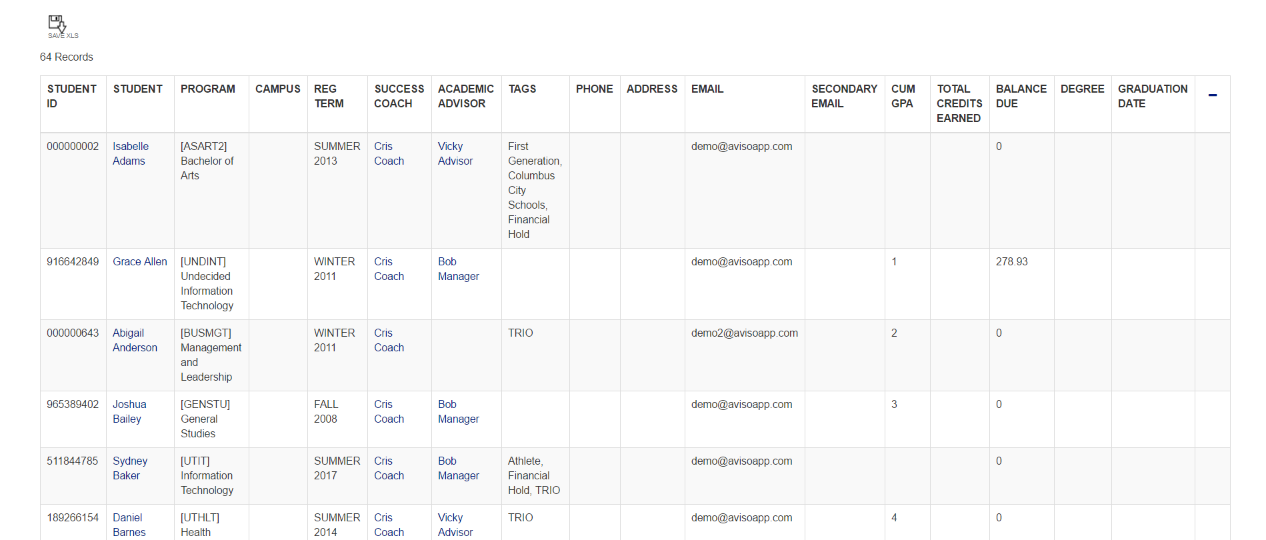The width and height of the screenshot is (1266, 540).
Task: Click the Tags column header
Action: (522, 89)
